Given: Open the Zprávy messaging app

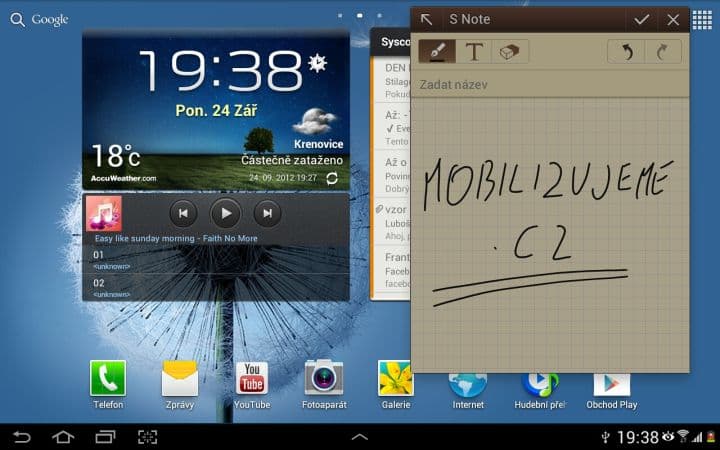Looking at the screenshot, I should click(180, 380).
